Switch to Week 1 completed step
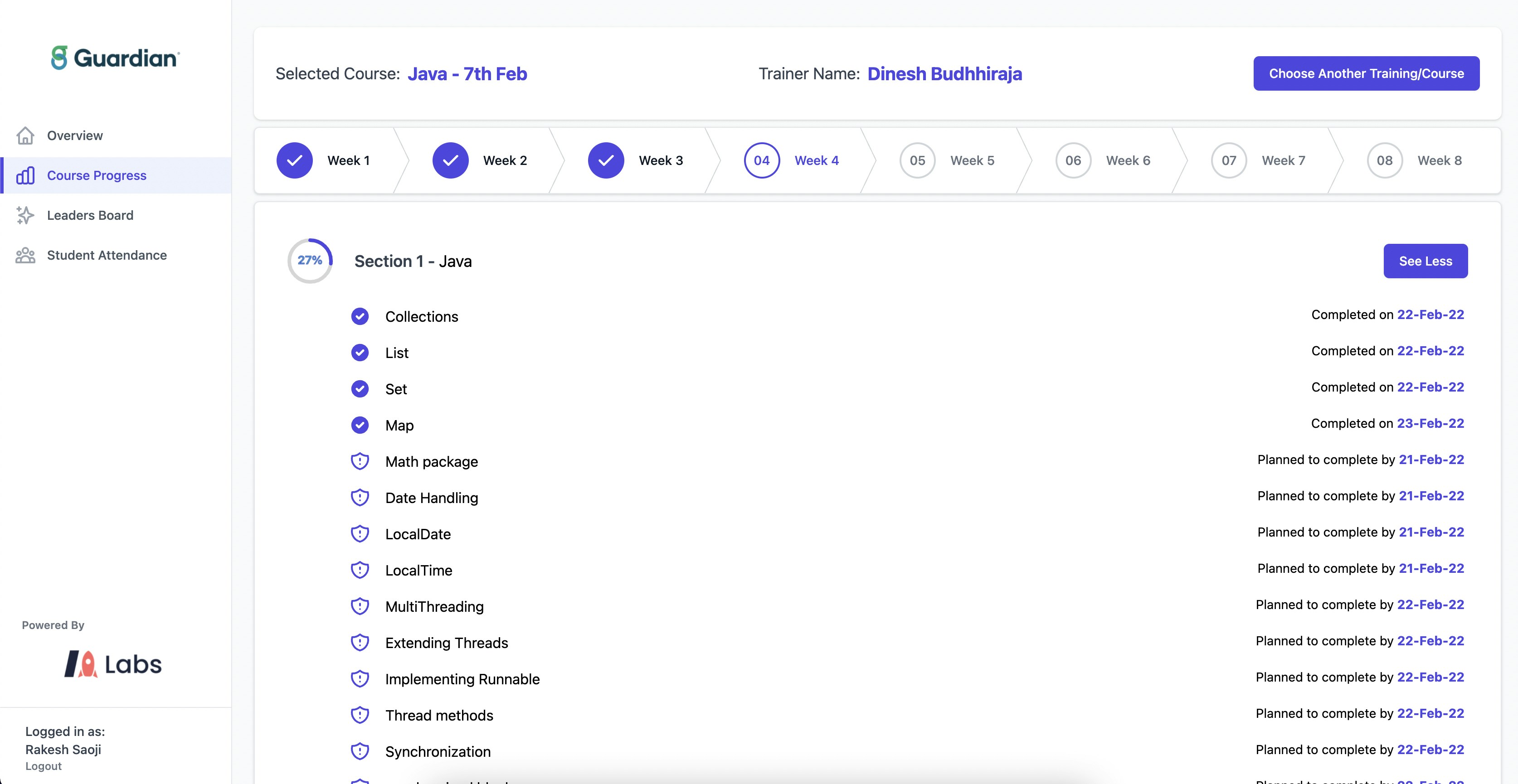Image resolution: width=1518 pixels, height=784 pixels. tap(294, 160)
